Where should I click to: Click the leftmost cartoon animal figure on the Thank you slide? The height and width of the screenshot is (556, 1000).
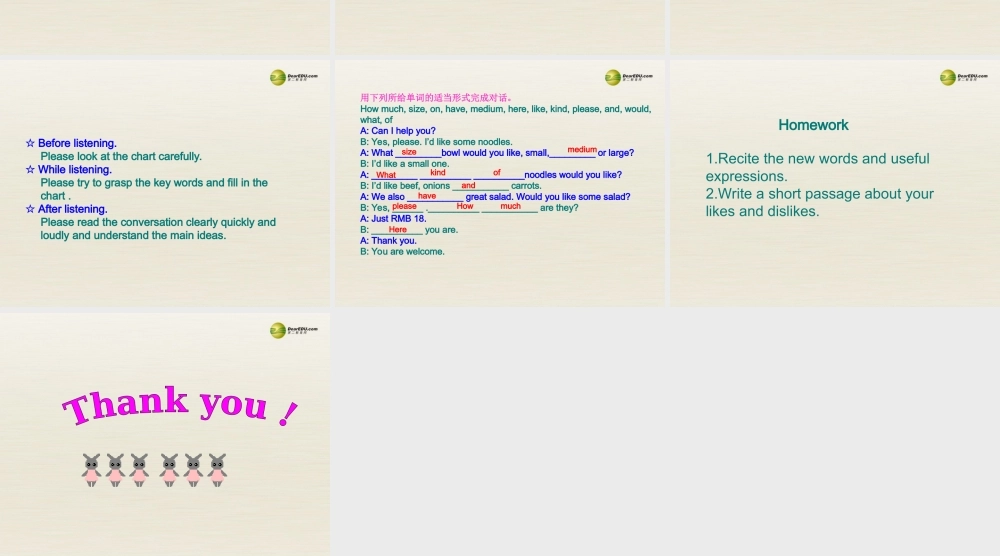(x=92, y=470)
